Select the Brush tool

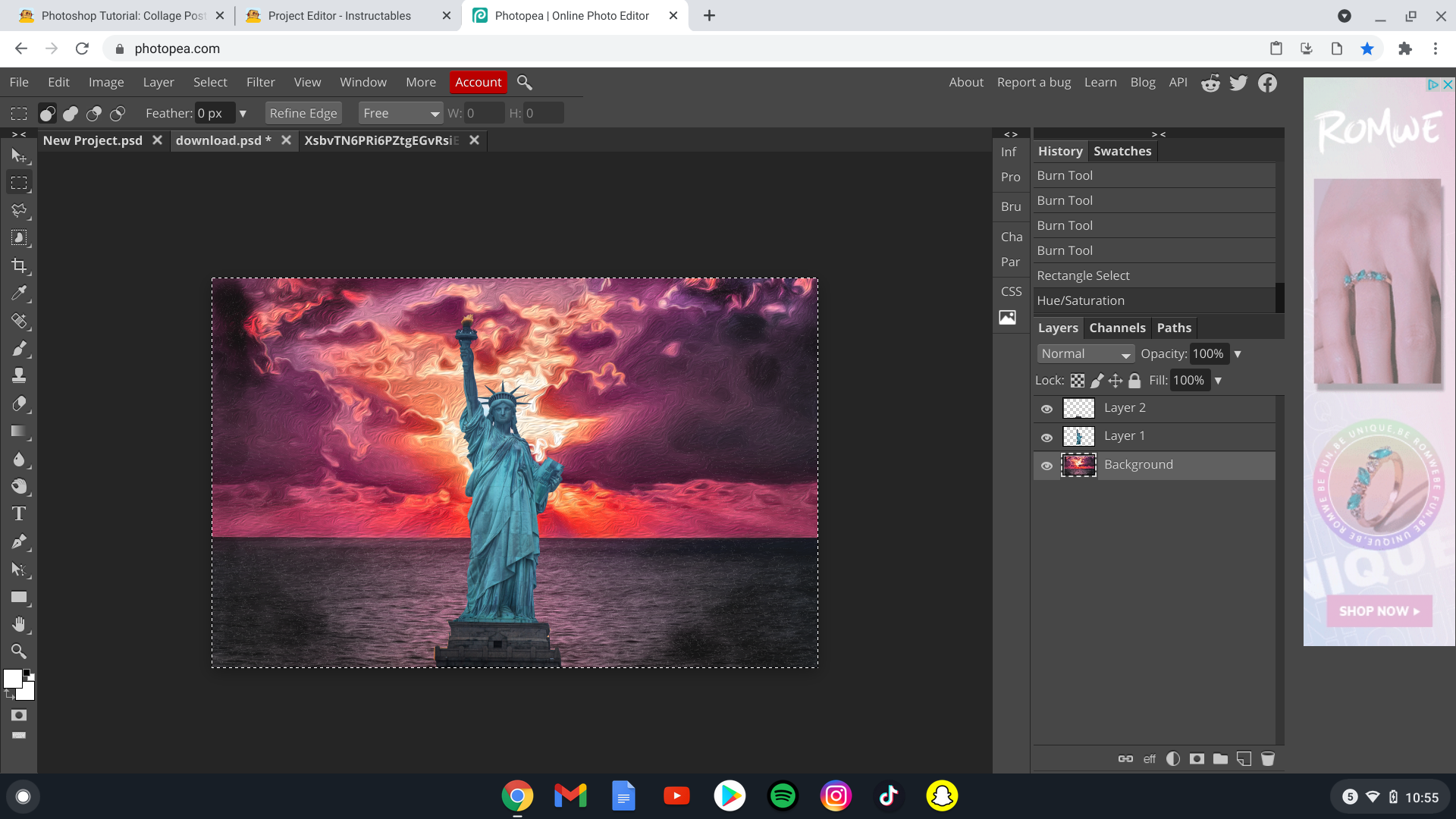pyautogui.click(x=19, y=348)
